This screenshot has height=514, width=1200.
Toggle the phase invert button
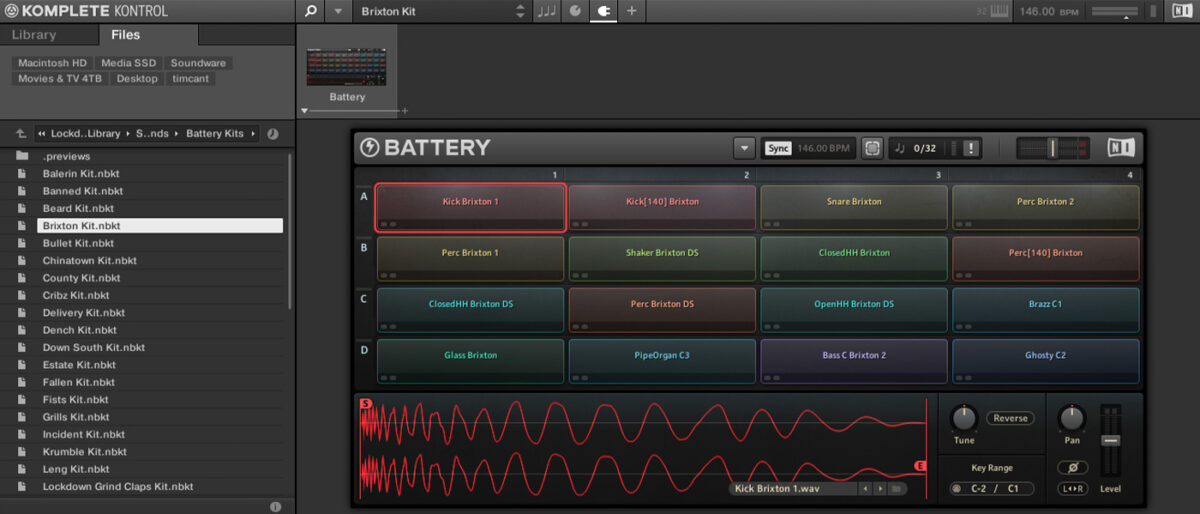point(1073,468)
